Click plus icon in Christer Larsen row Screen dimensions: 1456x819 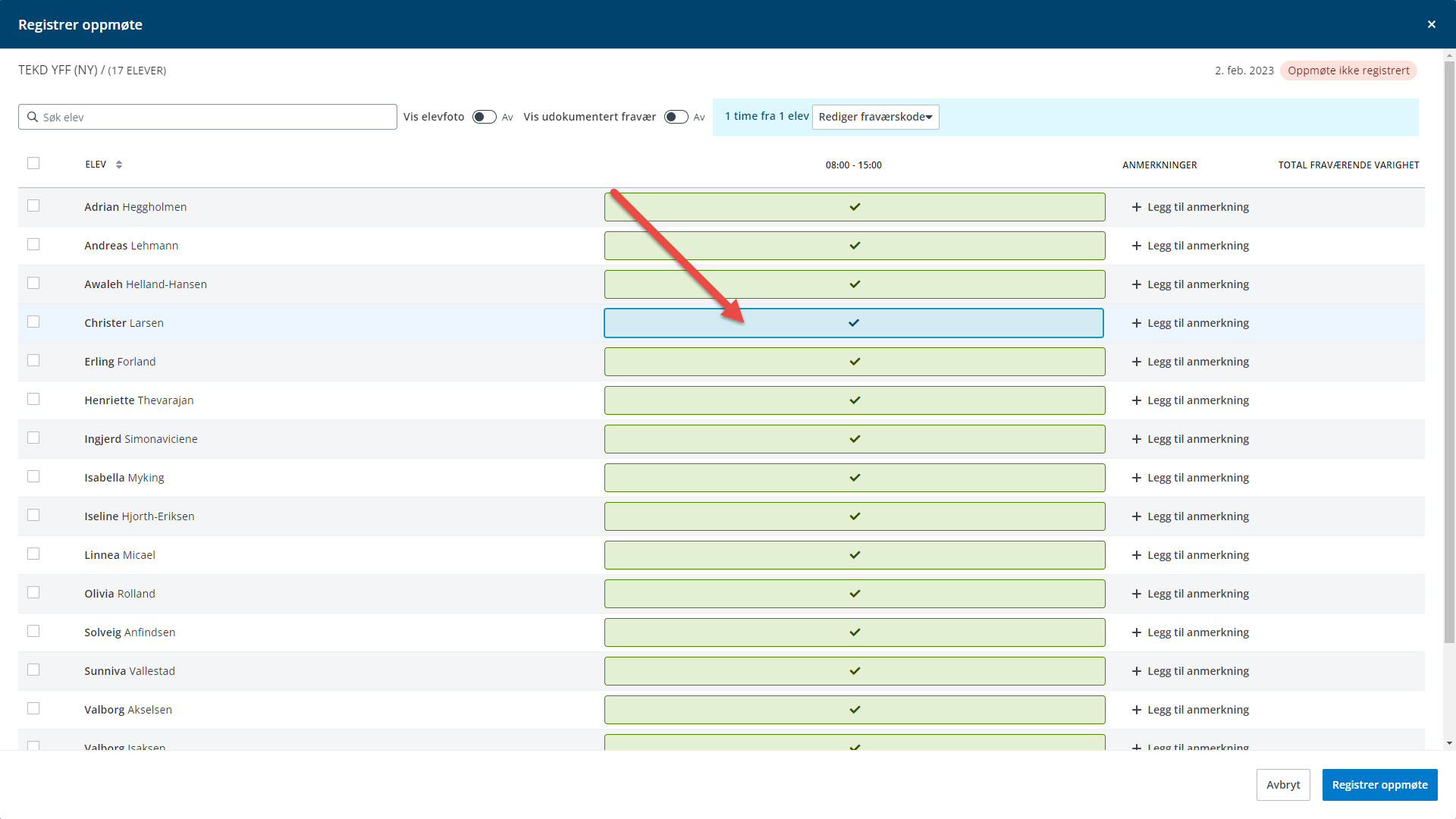click(x=1136, y=323)
